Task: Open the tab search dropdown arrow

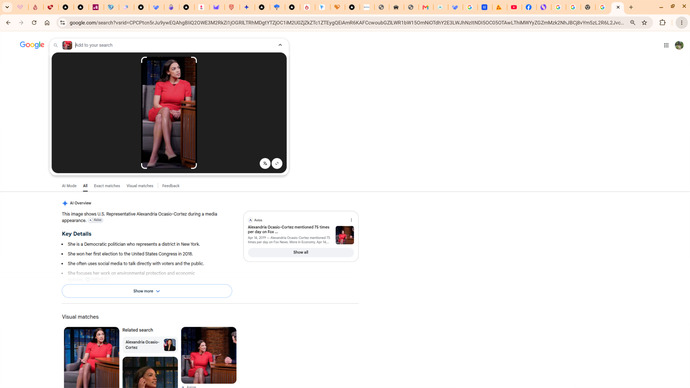Action: point(7,7)
